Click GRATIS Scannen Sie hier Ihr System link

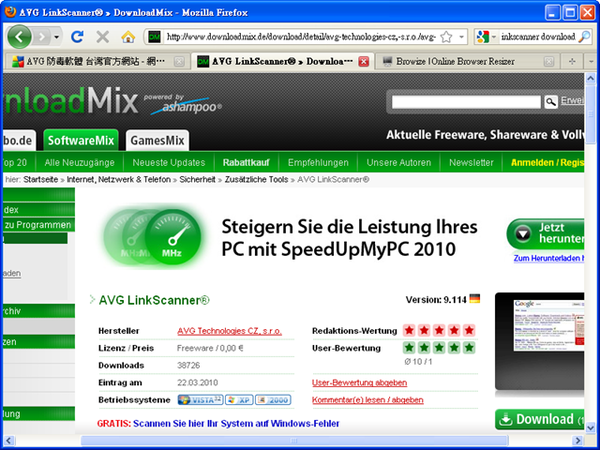218,424
